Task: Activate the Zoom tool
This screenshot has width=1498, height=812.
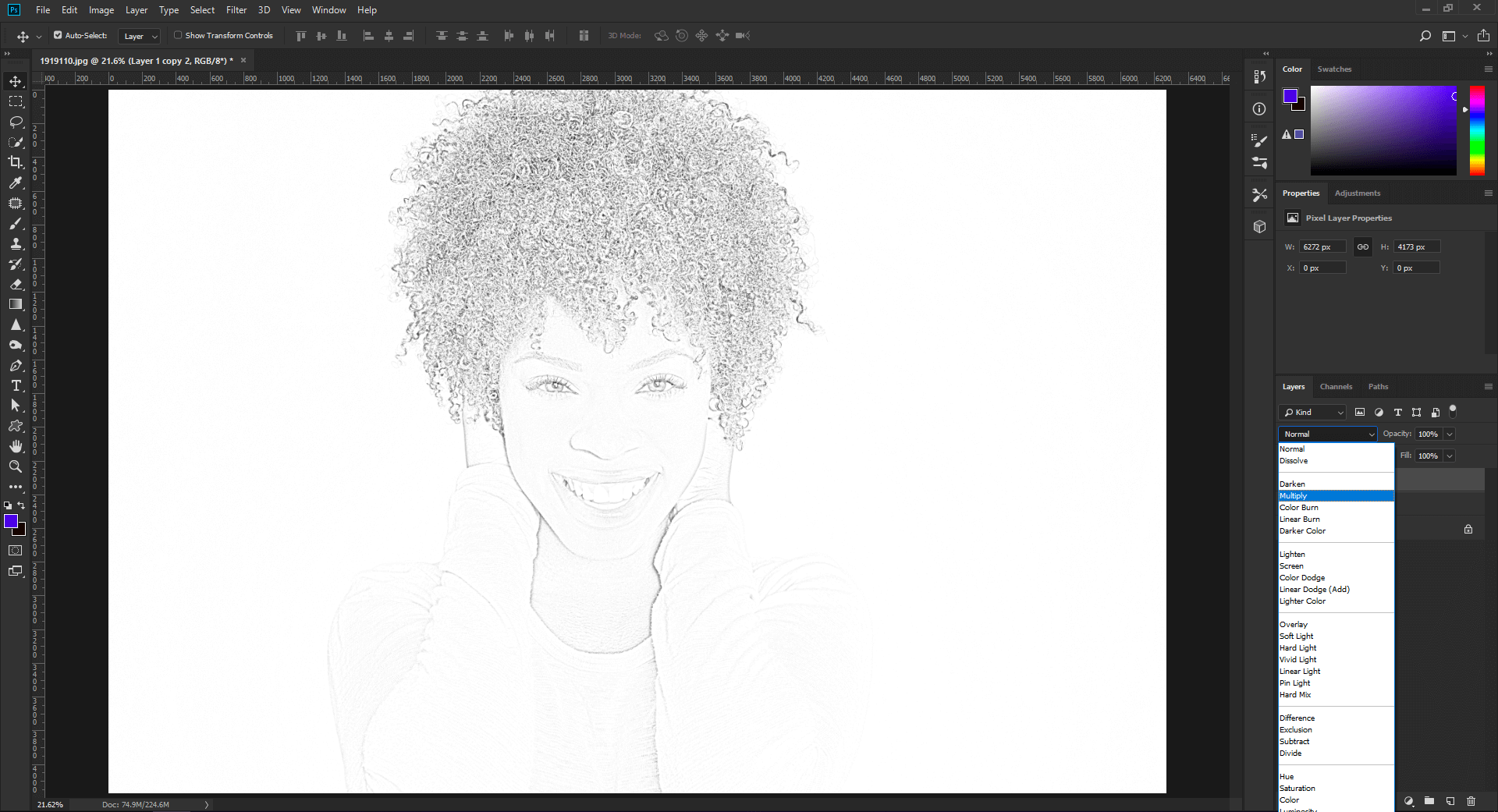Action: pos(15,466)
